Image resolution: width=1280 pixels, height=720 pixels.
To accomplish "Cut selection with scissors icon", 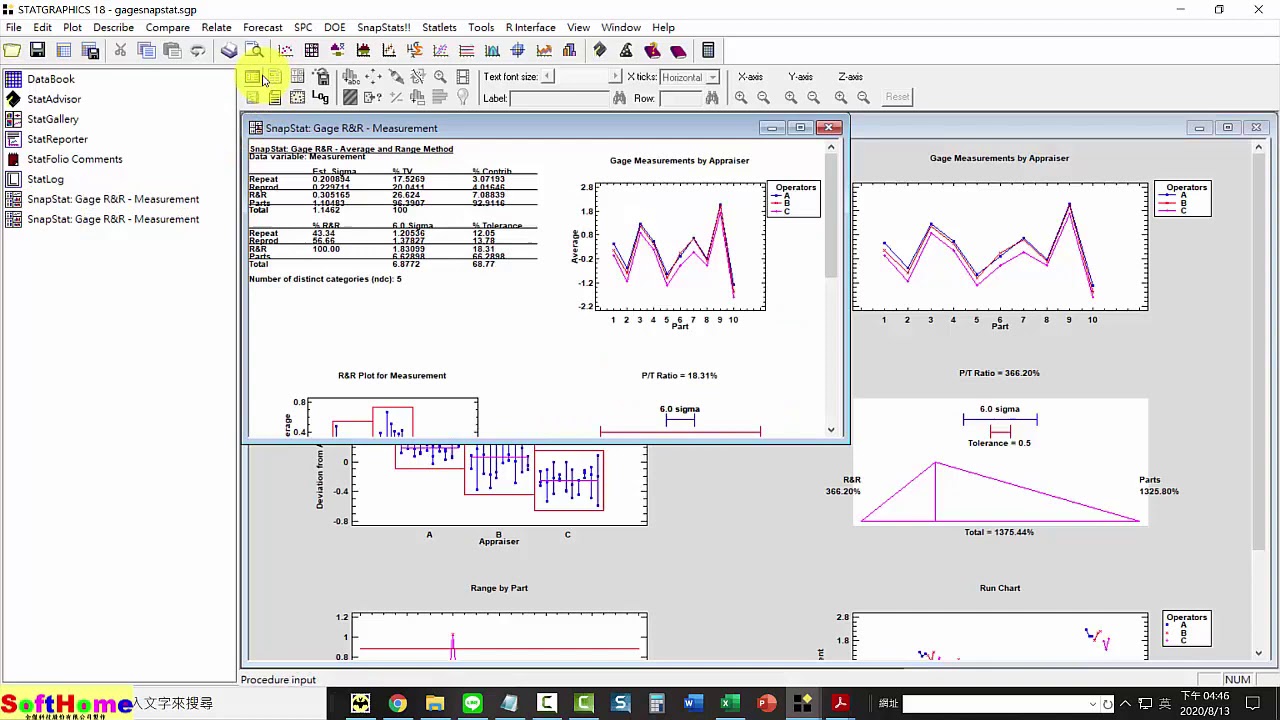I will [120, 50].
